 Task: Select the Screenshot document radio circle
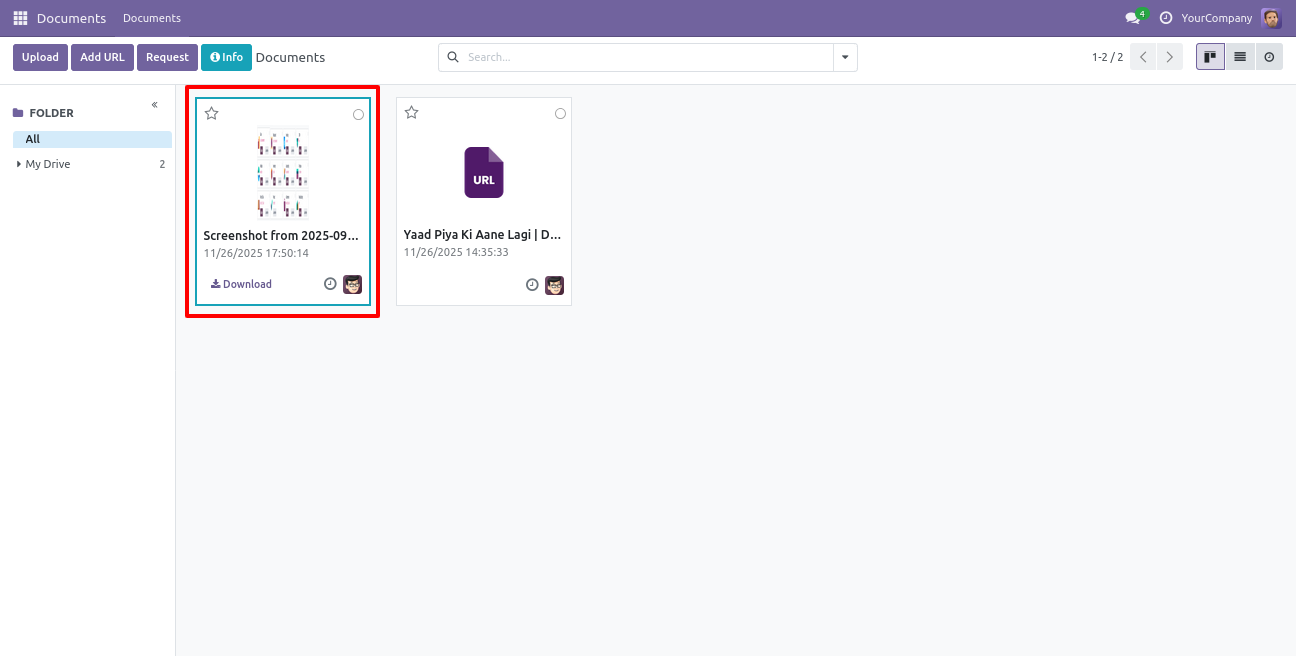[359, 115]
